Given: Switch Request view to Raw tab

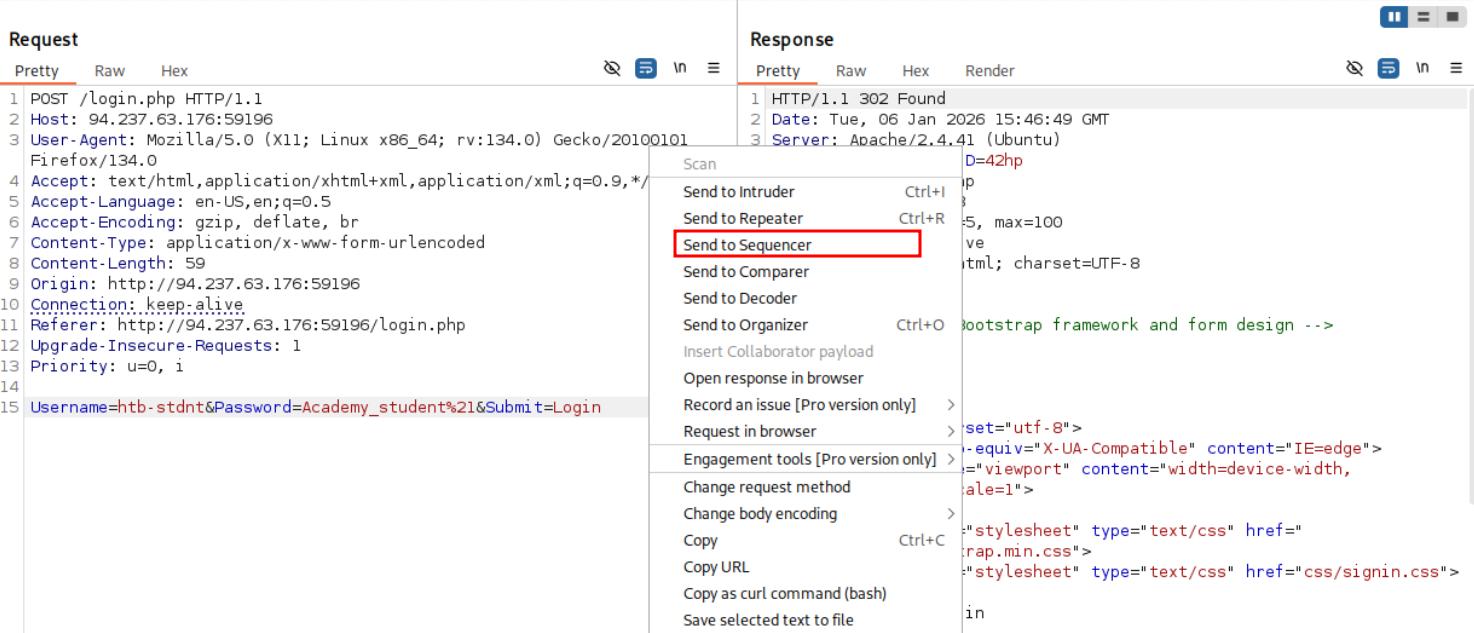Looking at the screenshot, I should [109, 71].
